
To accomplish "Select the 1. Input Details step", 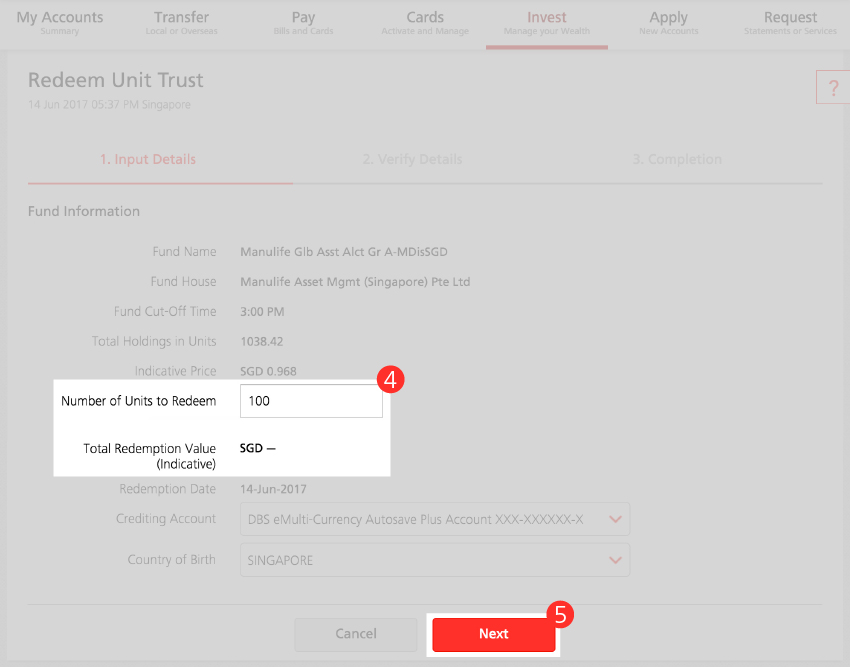I will point(148,159).
